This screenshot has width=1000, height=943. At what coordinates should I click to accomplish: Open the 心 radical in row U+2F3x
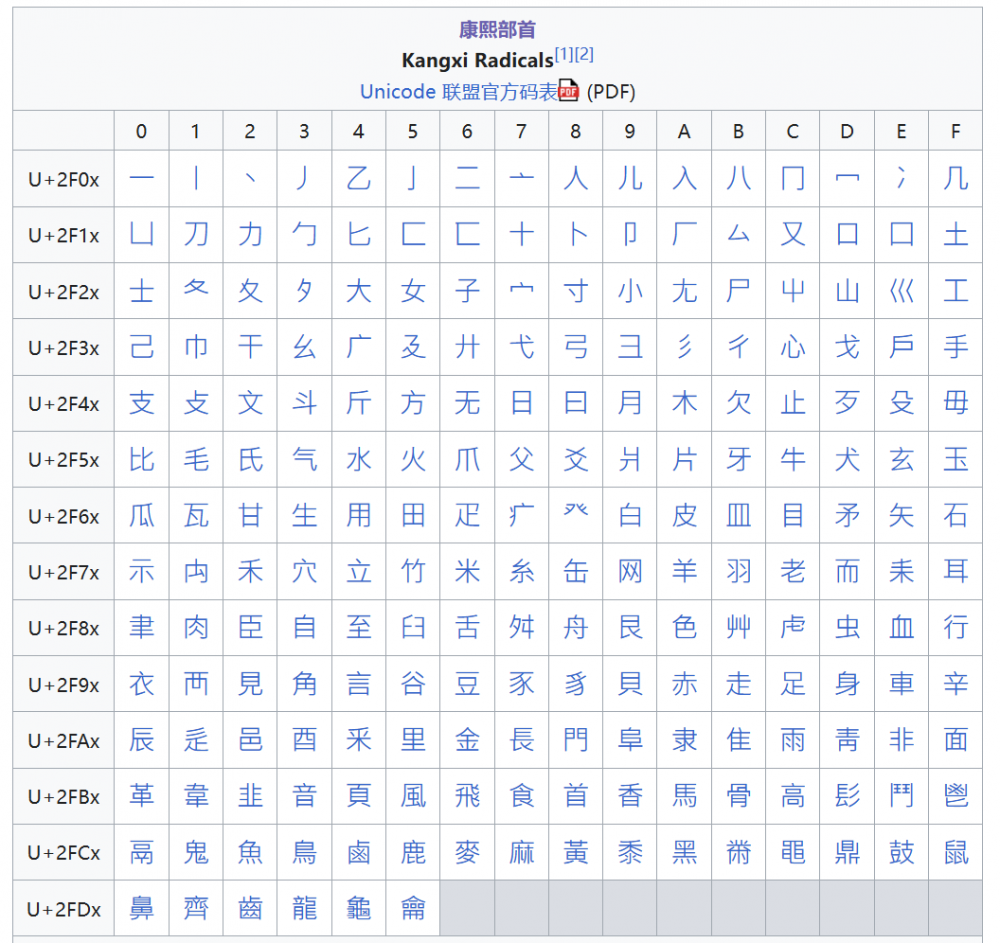pos(792,346)
